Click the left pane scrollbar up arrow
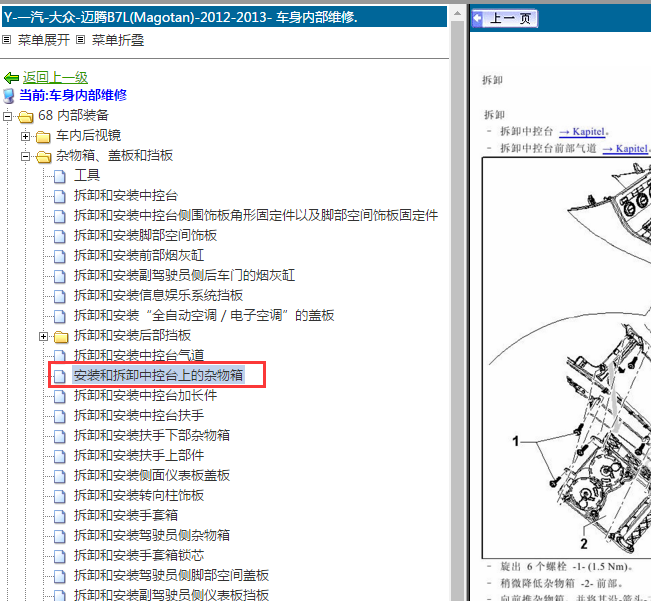This screenshot has height=601, width=651. [x=457, y=13]
